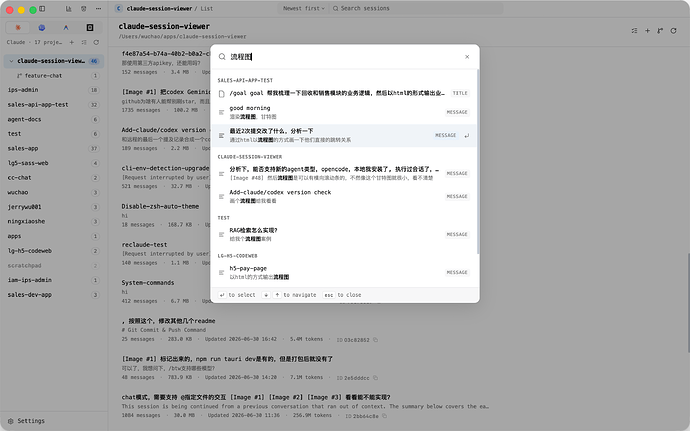Select the sales-dev-app project

[54, 295]
